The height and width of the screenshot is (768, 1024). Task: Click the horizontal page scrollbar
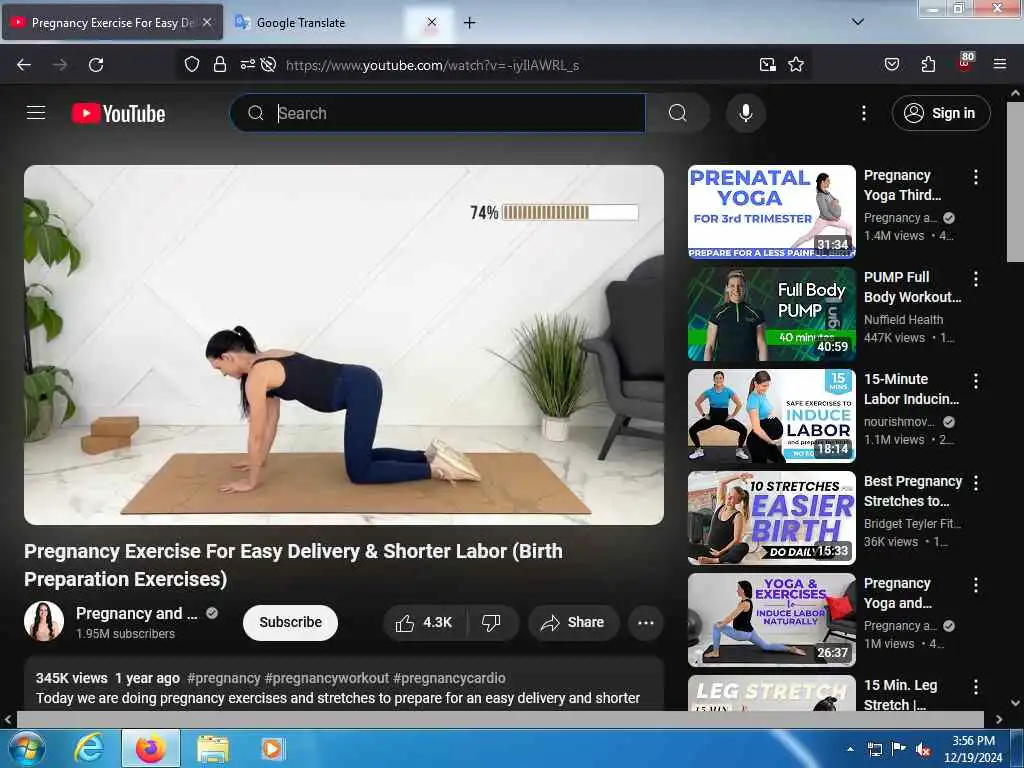(x=500, y=719)
